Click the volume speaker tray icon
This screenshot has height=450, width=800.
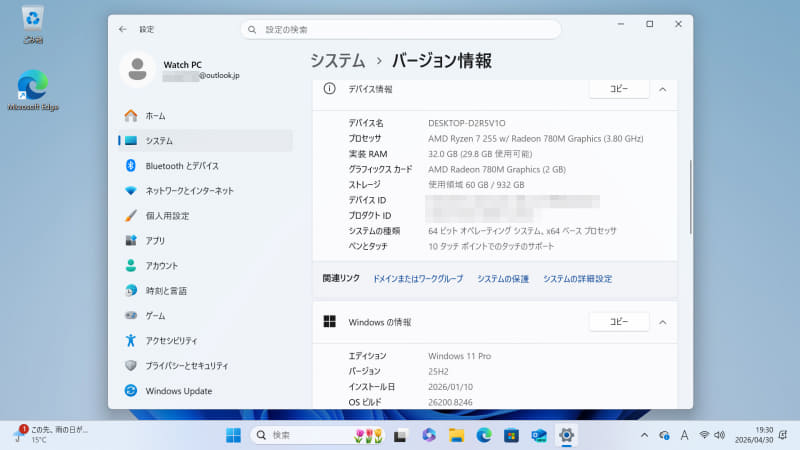point(719,435)
